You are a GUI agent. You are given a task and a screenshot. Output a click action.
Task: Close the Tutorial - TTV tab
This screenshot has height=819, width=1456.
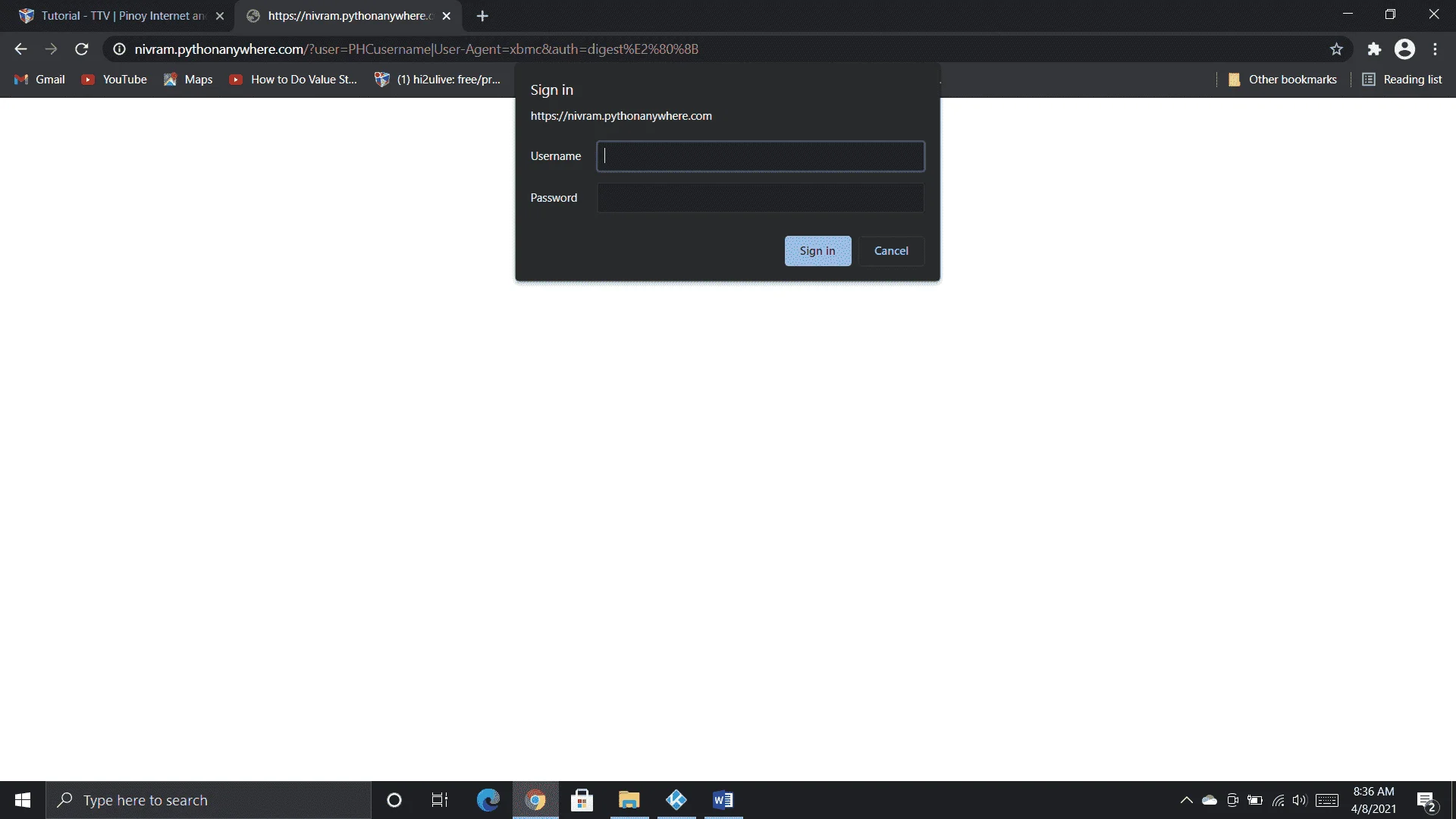(220, 16)
